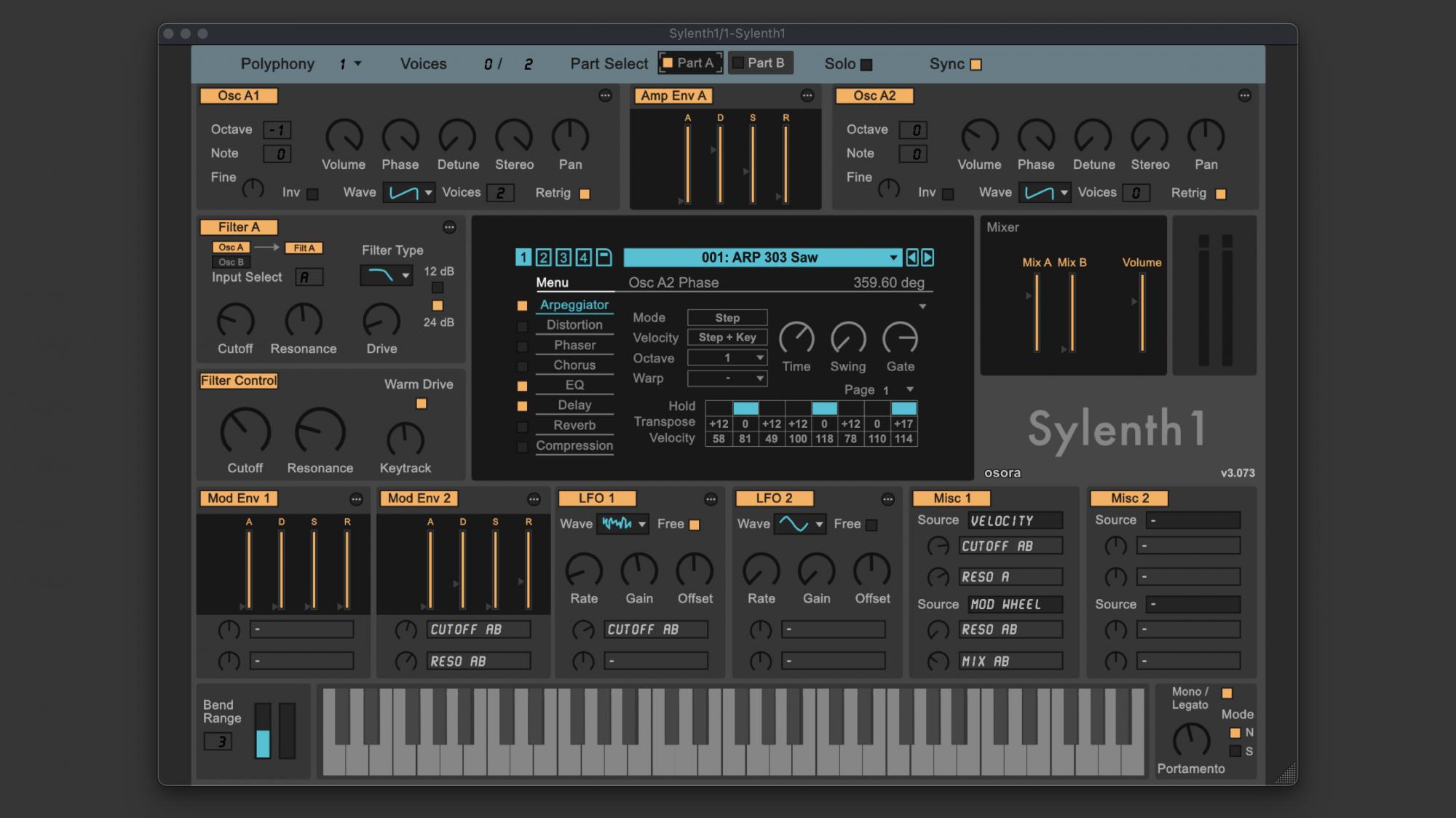The image size is (1456, 818).
Task: Adjust the Mix A slider
Action: click(x=1037, y=313)
